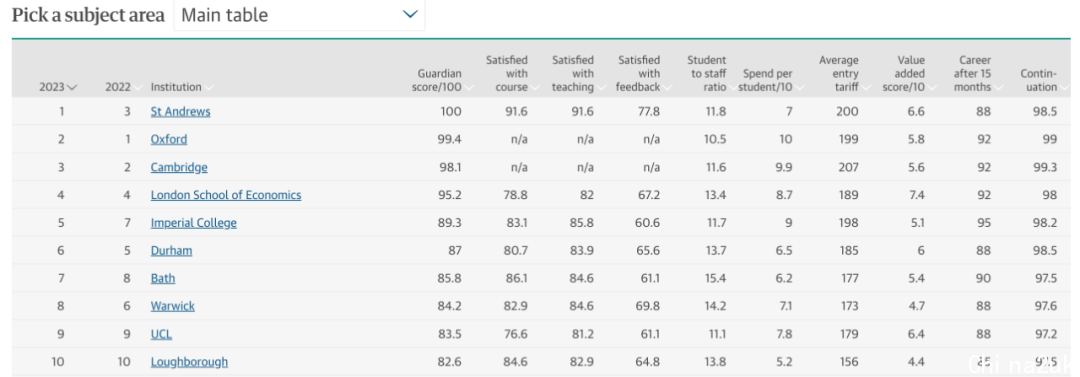Click the Loughborough link
1080x377 pixels.
click(x=189, y=362)
